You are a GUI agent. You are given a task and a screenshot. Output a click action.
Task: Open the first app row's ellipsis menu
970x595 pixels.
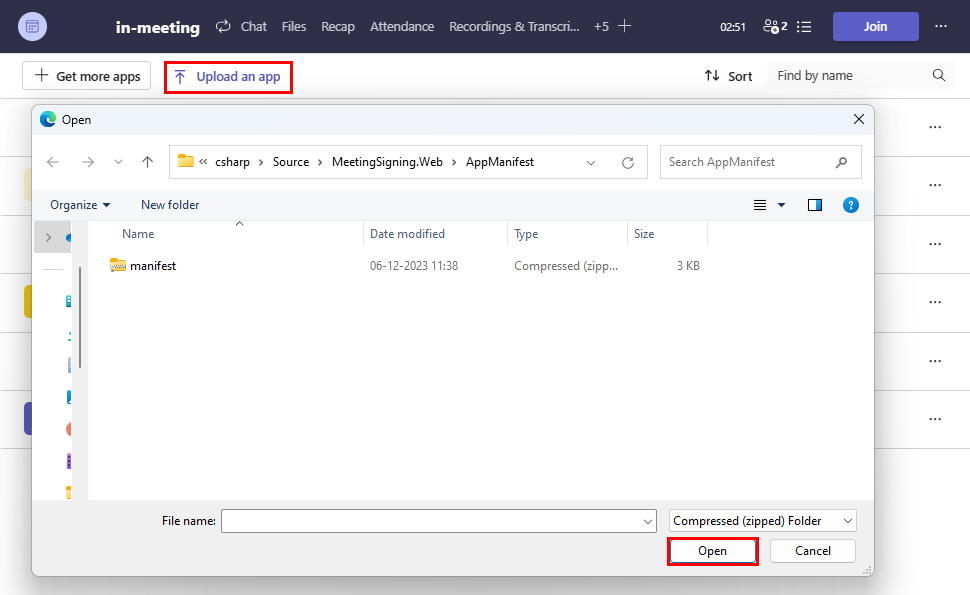click(935, 127)
